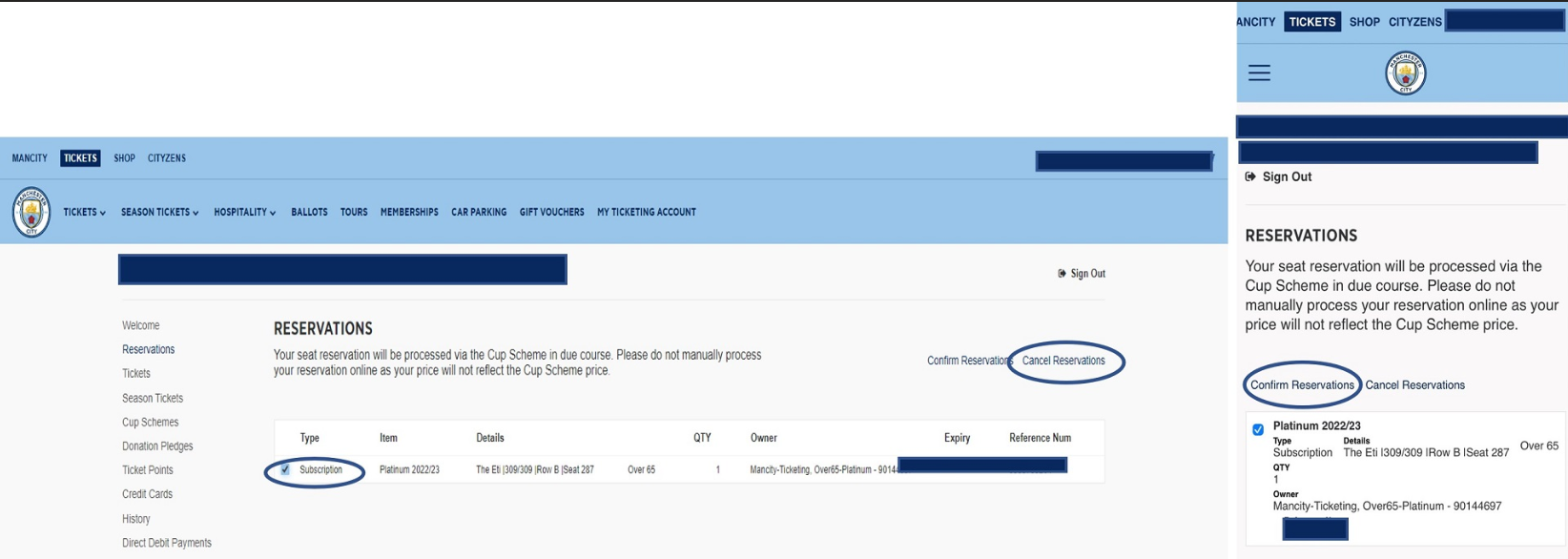
Task: Go to SHOP in the desktop top bar
Action: click(124, 158)
